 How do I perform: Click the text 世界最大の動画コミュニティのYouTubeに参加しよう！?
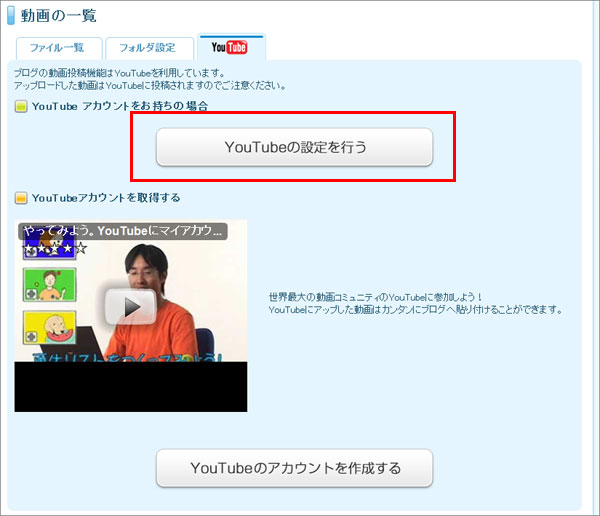coord(375,297)
